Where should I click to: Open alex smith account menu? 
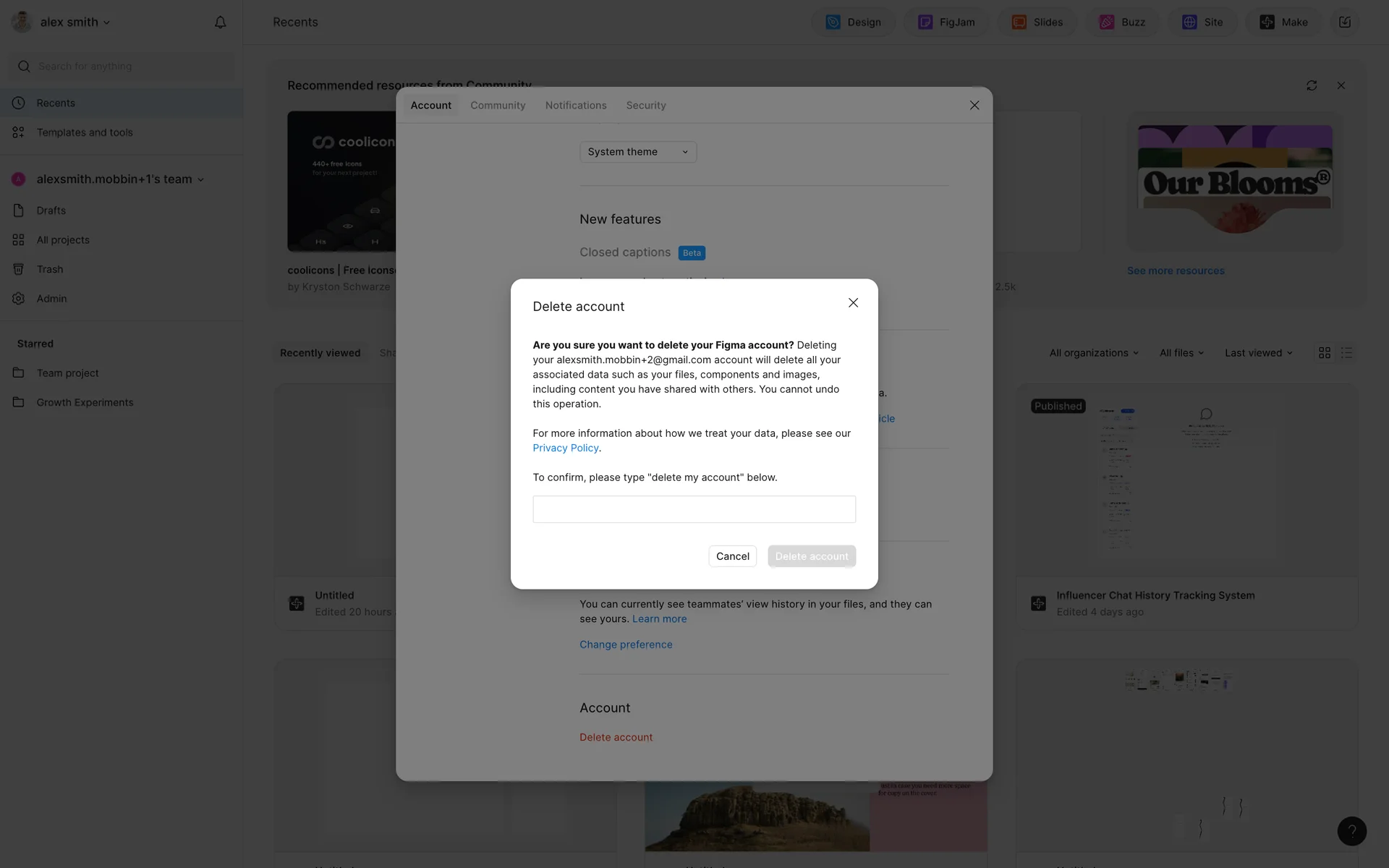69,22
